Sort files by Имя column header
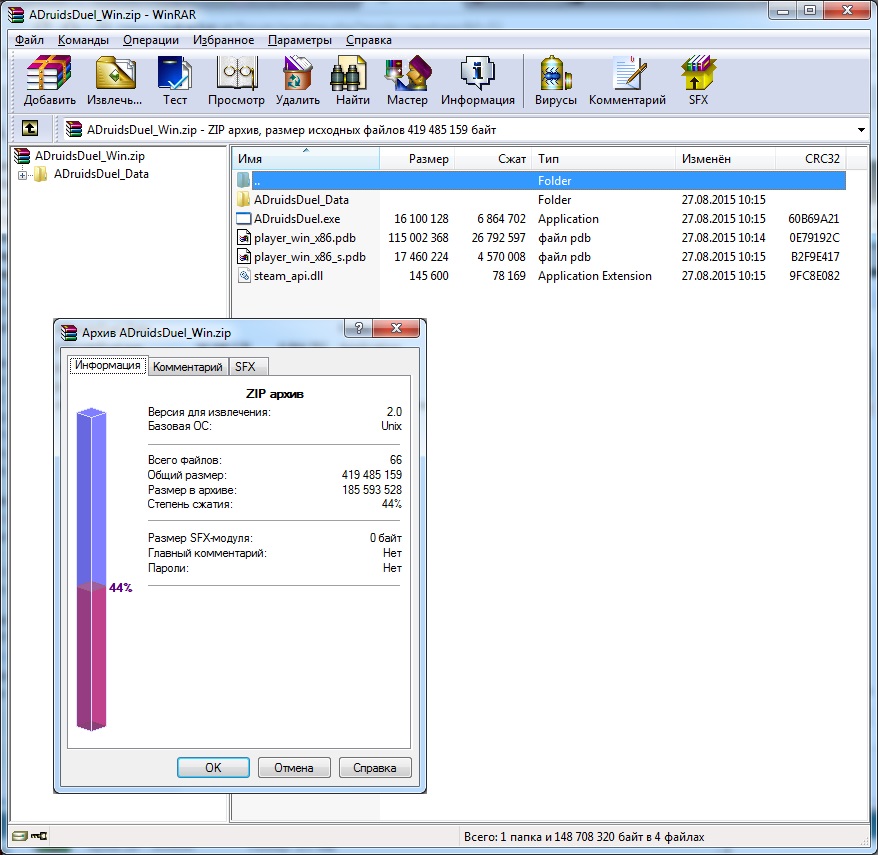 pos(306,158)
